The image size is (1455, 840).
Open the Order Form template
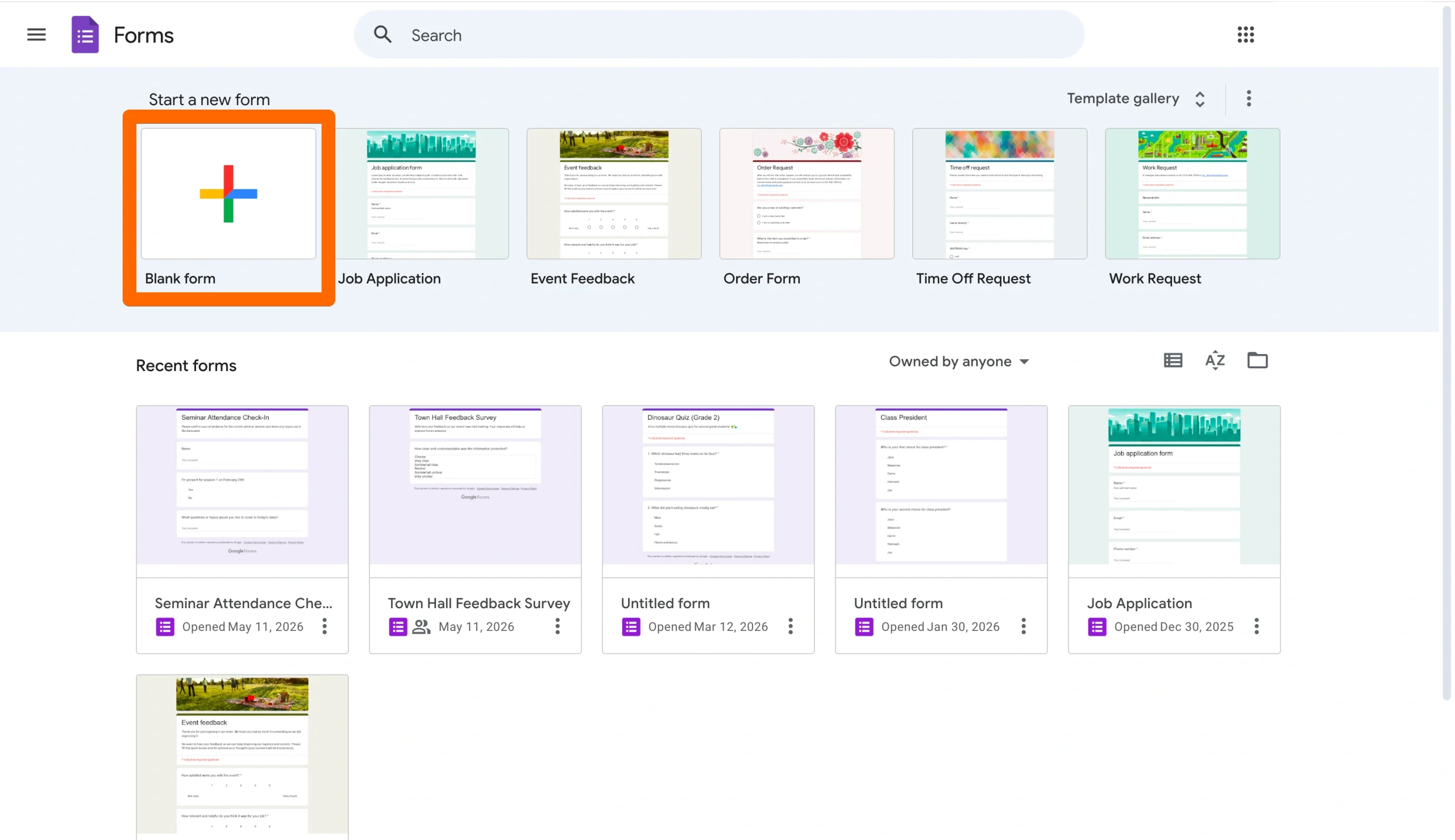[807, 194]
